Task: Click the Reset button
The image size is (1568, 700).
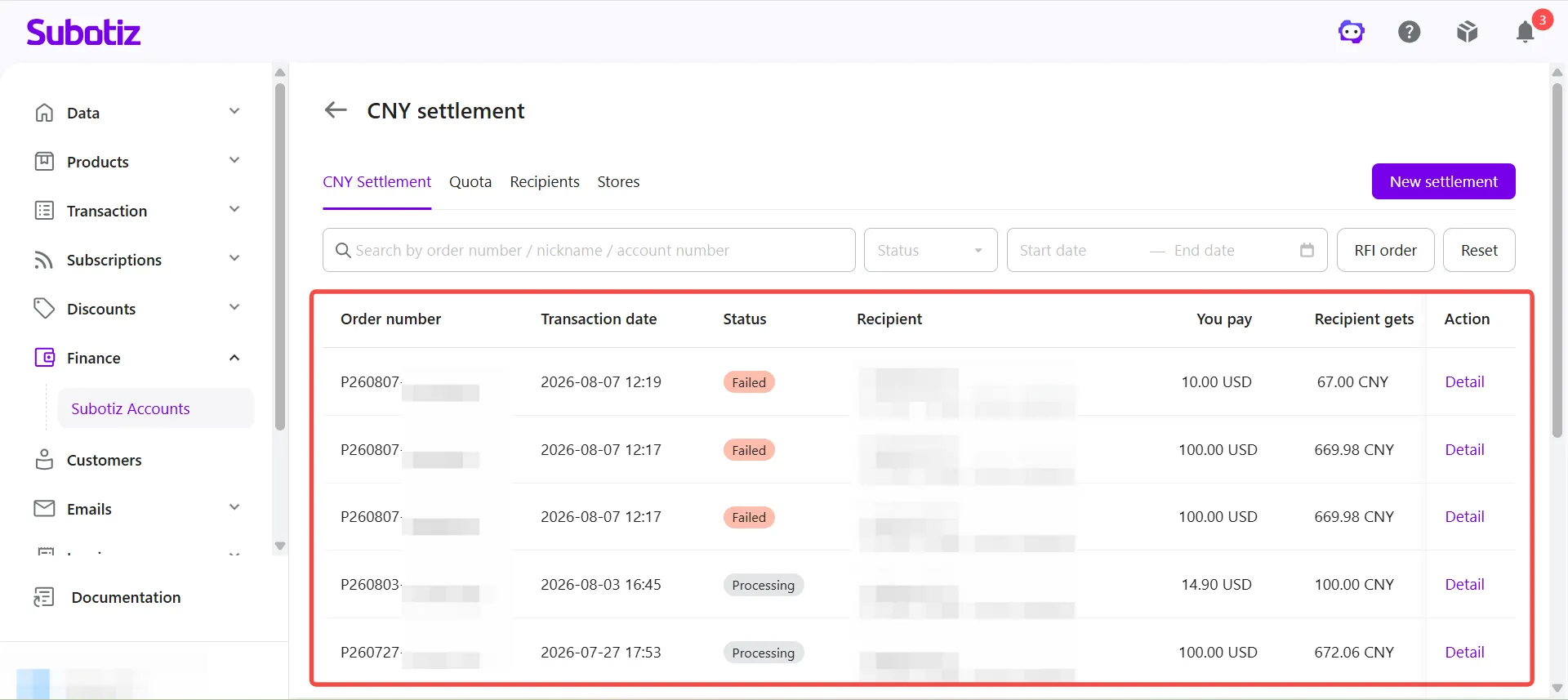Action: [x=1479, y=250]
